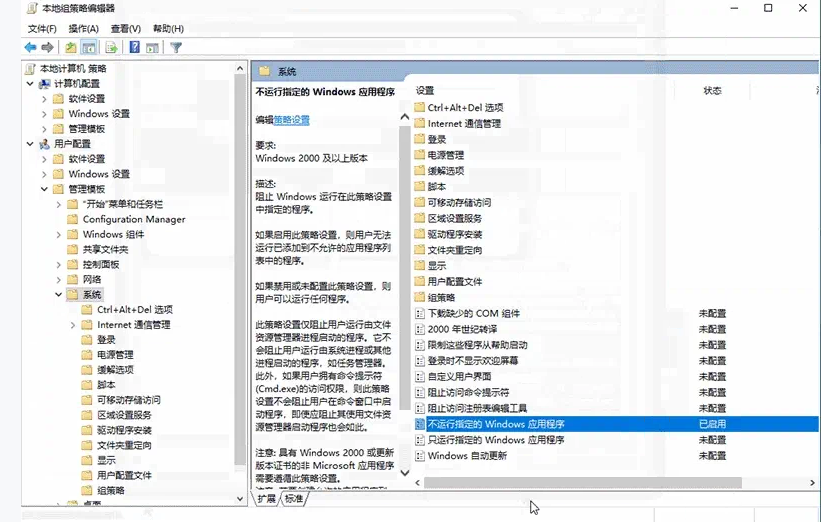Click the Export List toolbar icon

pos(111,47)
